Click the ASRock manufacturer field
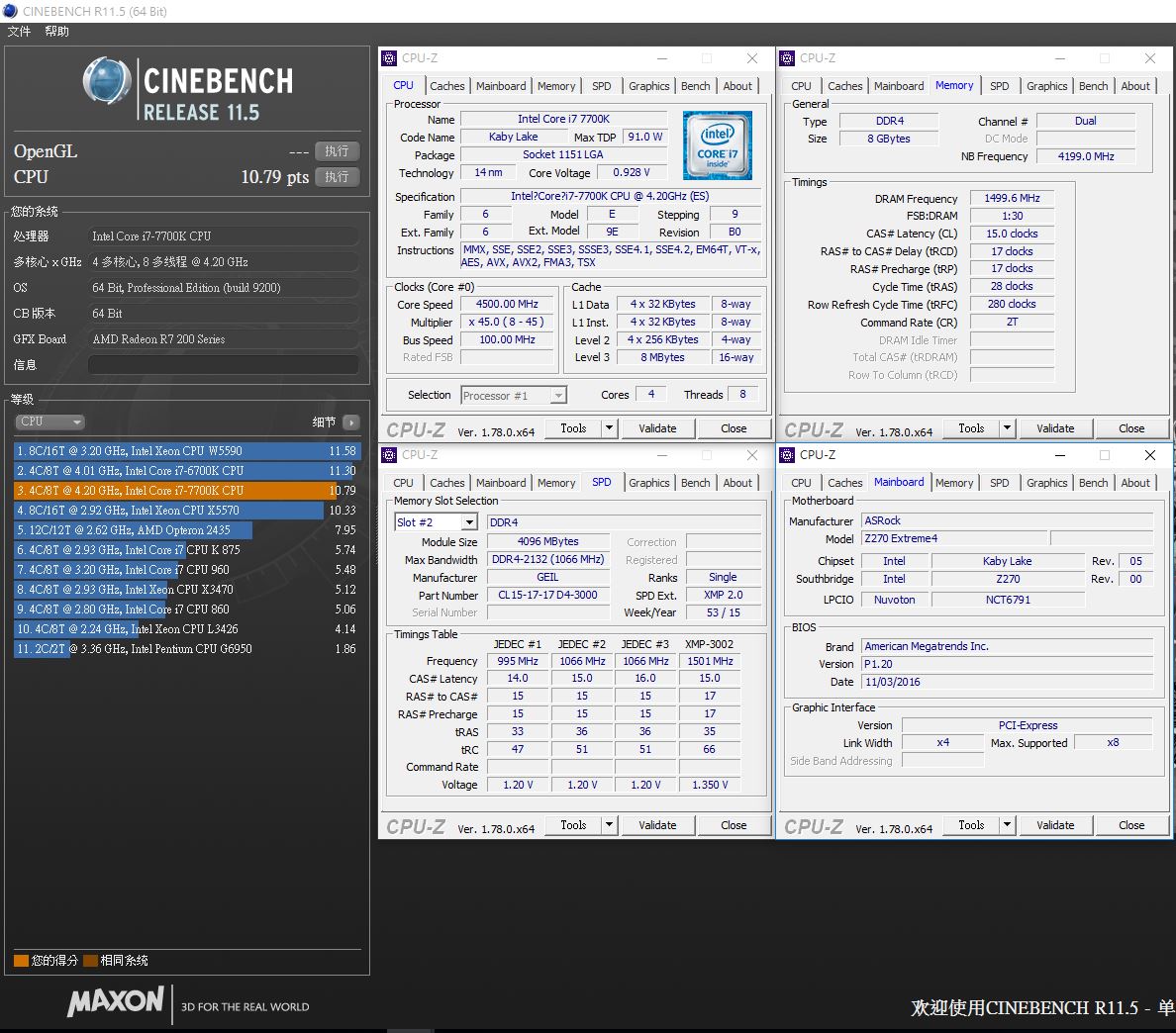1176x1033 pixels. tap(1008, 521)
